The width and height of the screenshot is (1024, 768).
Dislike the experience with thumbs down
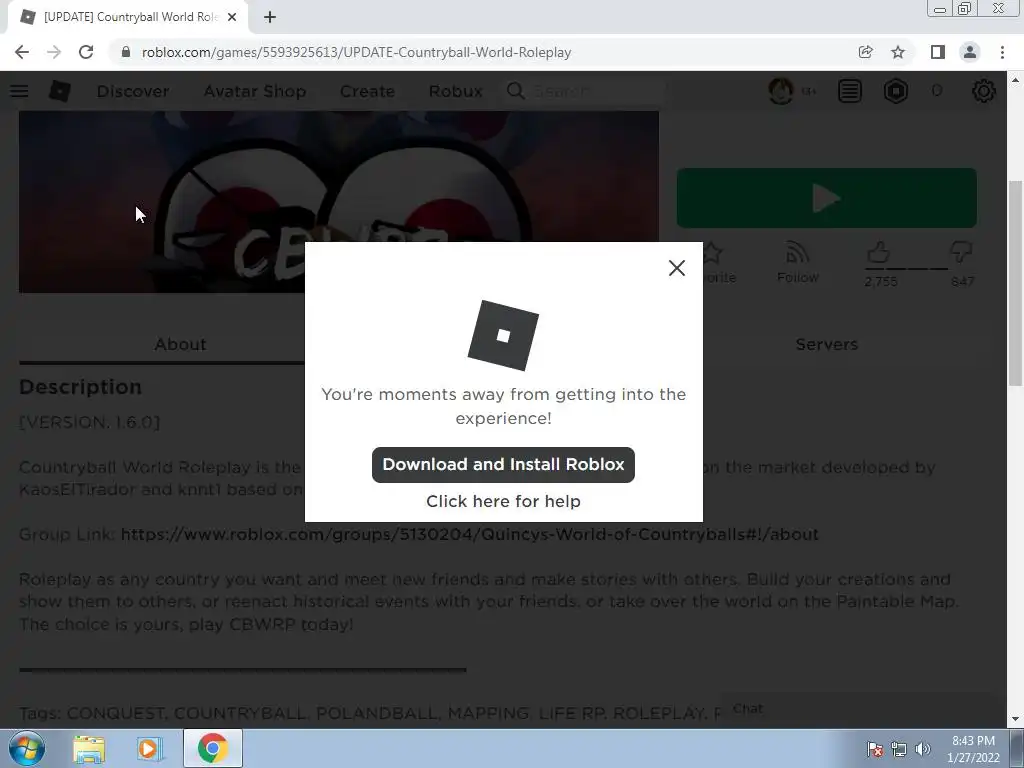(x=961, y=252)
